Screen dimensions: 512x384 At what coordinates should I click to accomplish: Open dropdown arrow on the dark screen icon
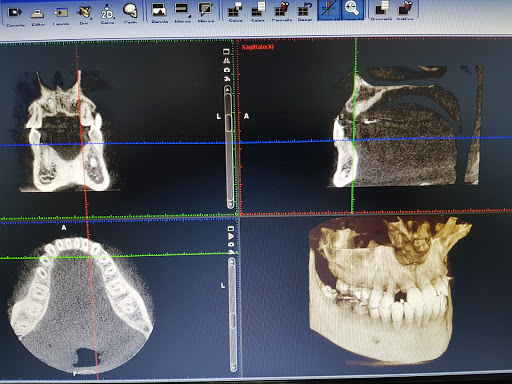(x=189, y=16)
